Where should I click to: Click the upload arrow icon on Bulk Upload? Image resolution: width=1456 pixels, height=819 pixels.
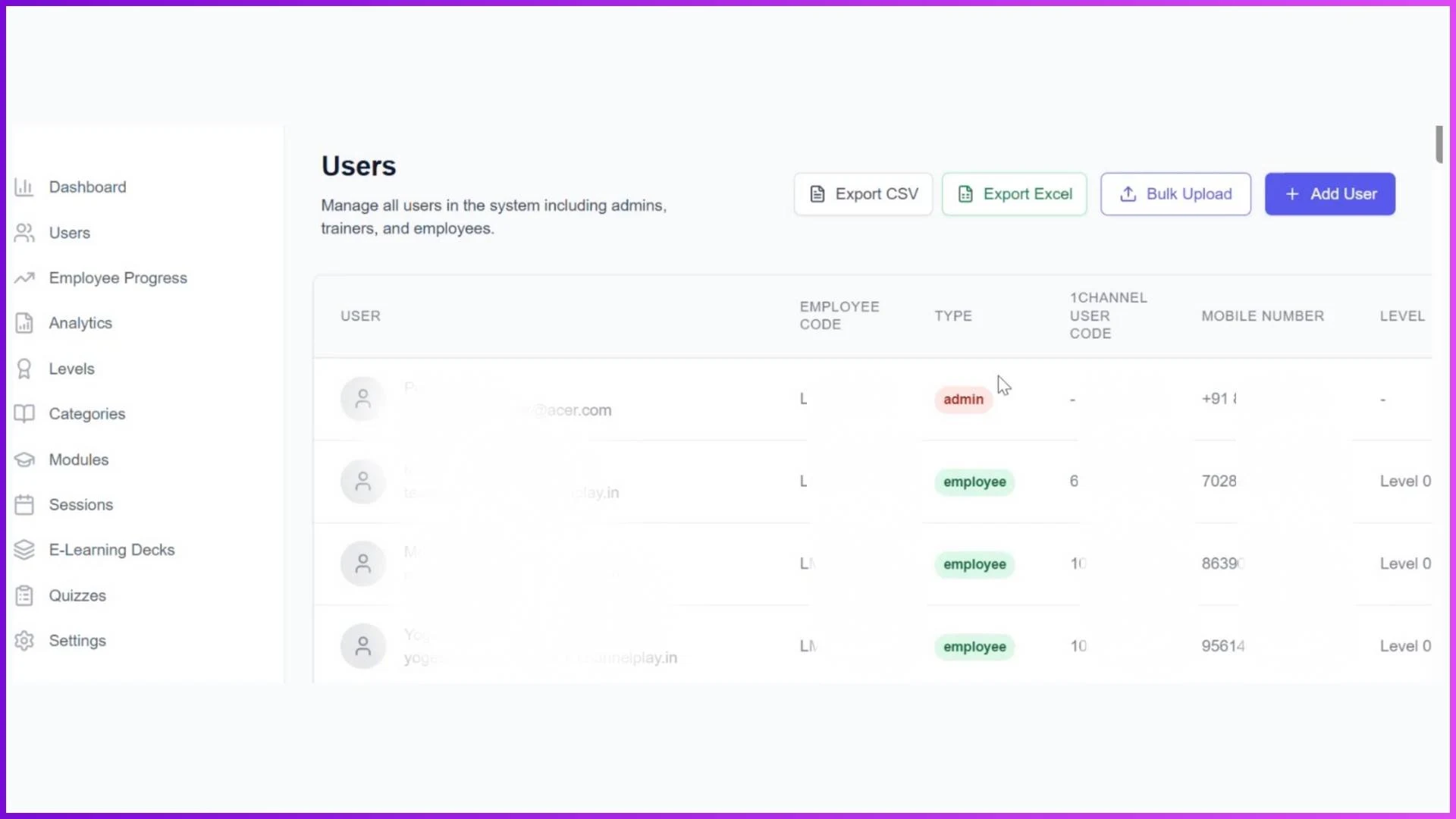[x=1128, y=194]
